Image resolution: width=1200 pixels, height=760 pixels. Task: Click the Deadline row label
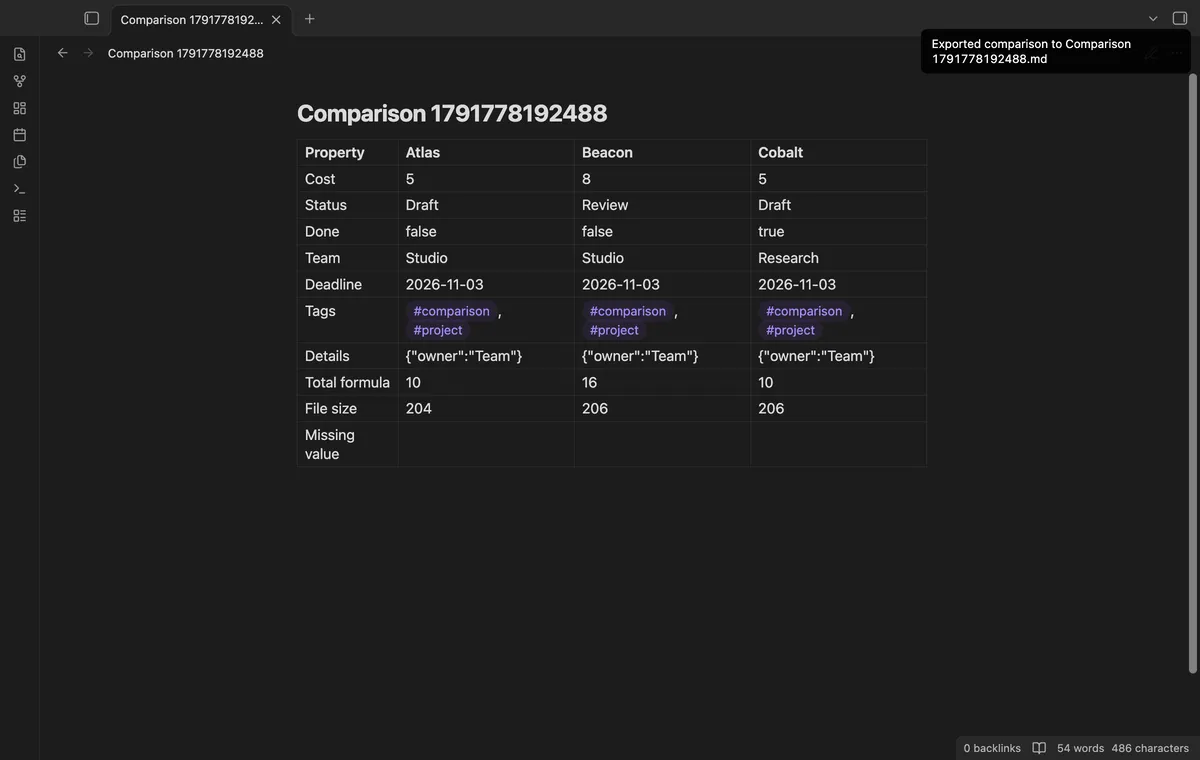(334, 284)
